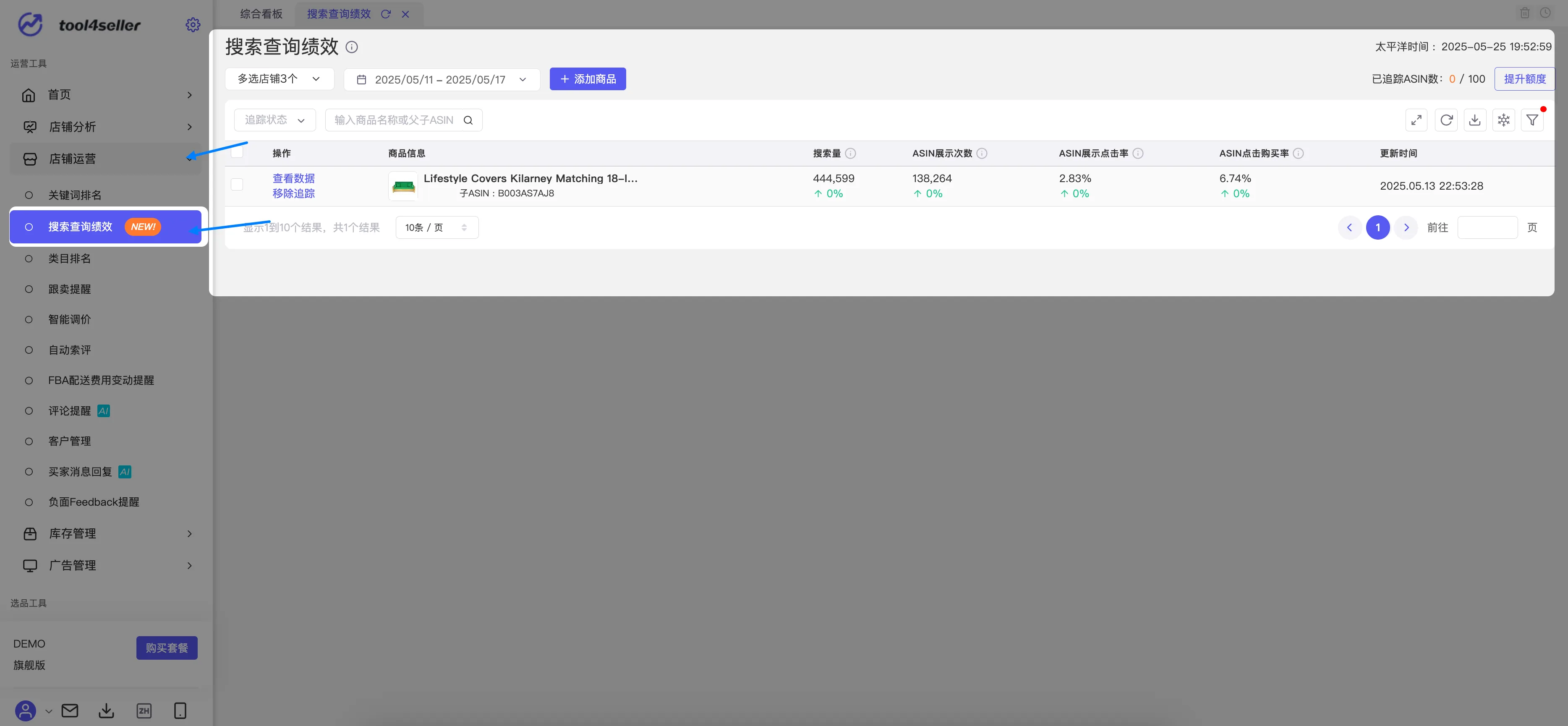Image resolution: width=1568 pixels, height=726 pixels.
Task: Click the trash icon at top right
Action: [1525, 13]
